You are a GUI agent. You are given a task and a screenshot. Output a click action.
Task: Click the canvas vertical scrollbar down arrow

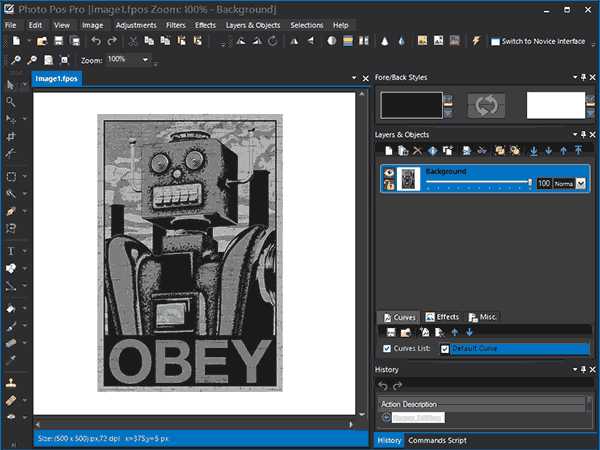(362, 414)
